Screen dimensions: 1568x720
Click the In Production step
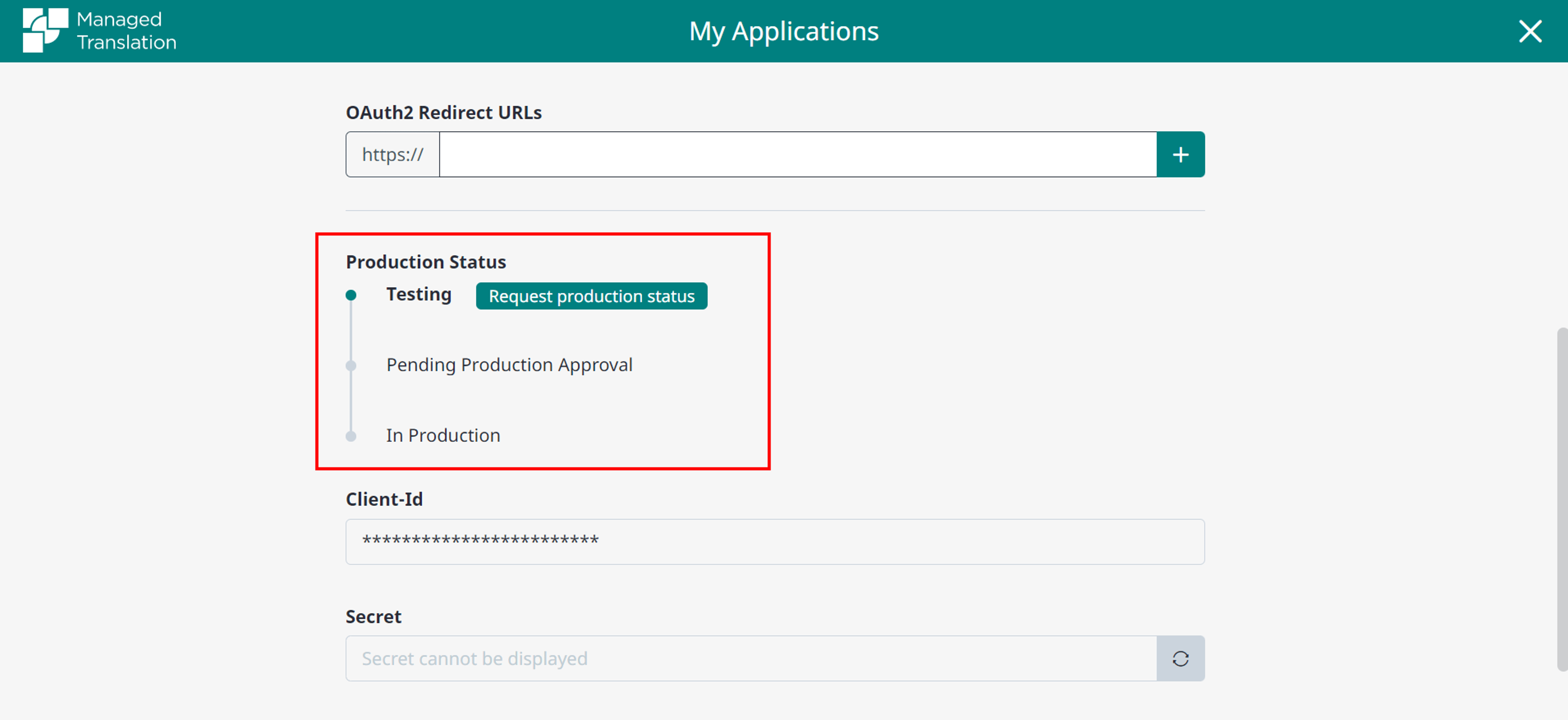click(x=443, y=436)
